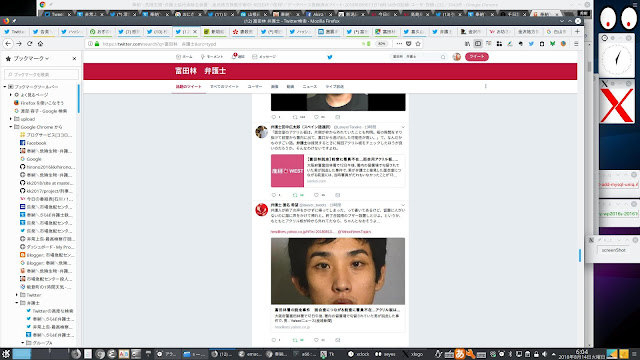Image resolution: width=640 pixels, height=360 pixels.
Task: Select the すべてのツイート tab
Action: (224, 87)
